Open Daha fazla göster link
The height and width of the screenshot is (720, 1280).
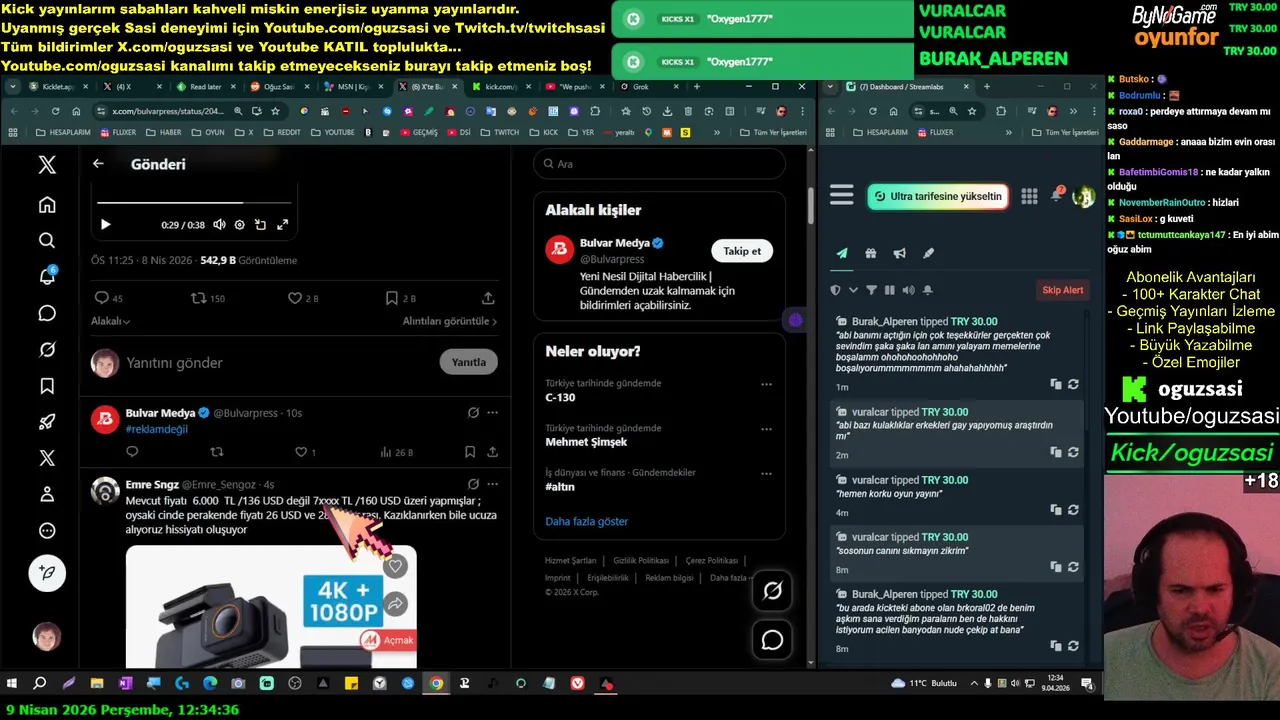click(x=586, y=521)
